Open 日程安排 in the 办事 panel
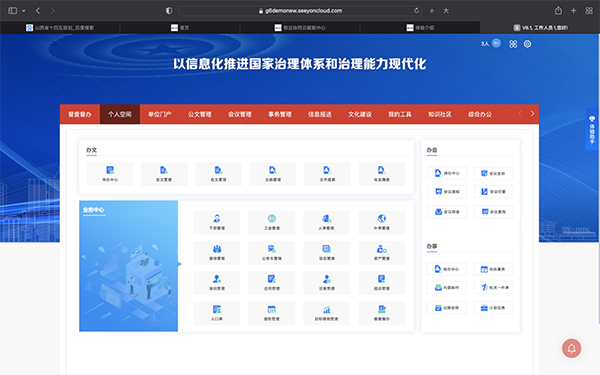This screenshot has height=375, width=600. click(x=447, y=308)
